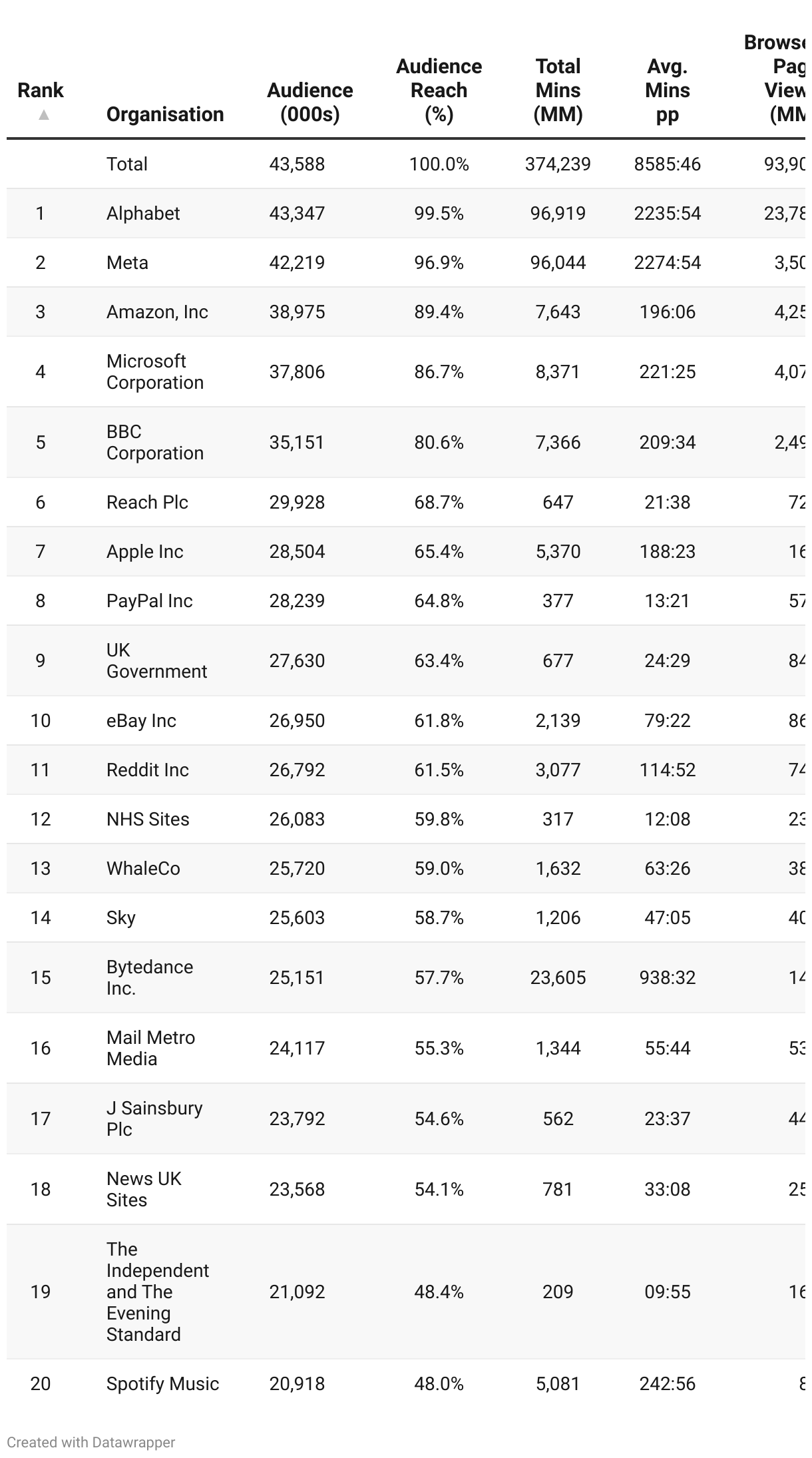
Task: Select the Reach Plc row name
Action: click(x=147, y=502)
